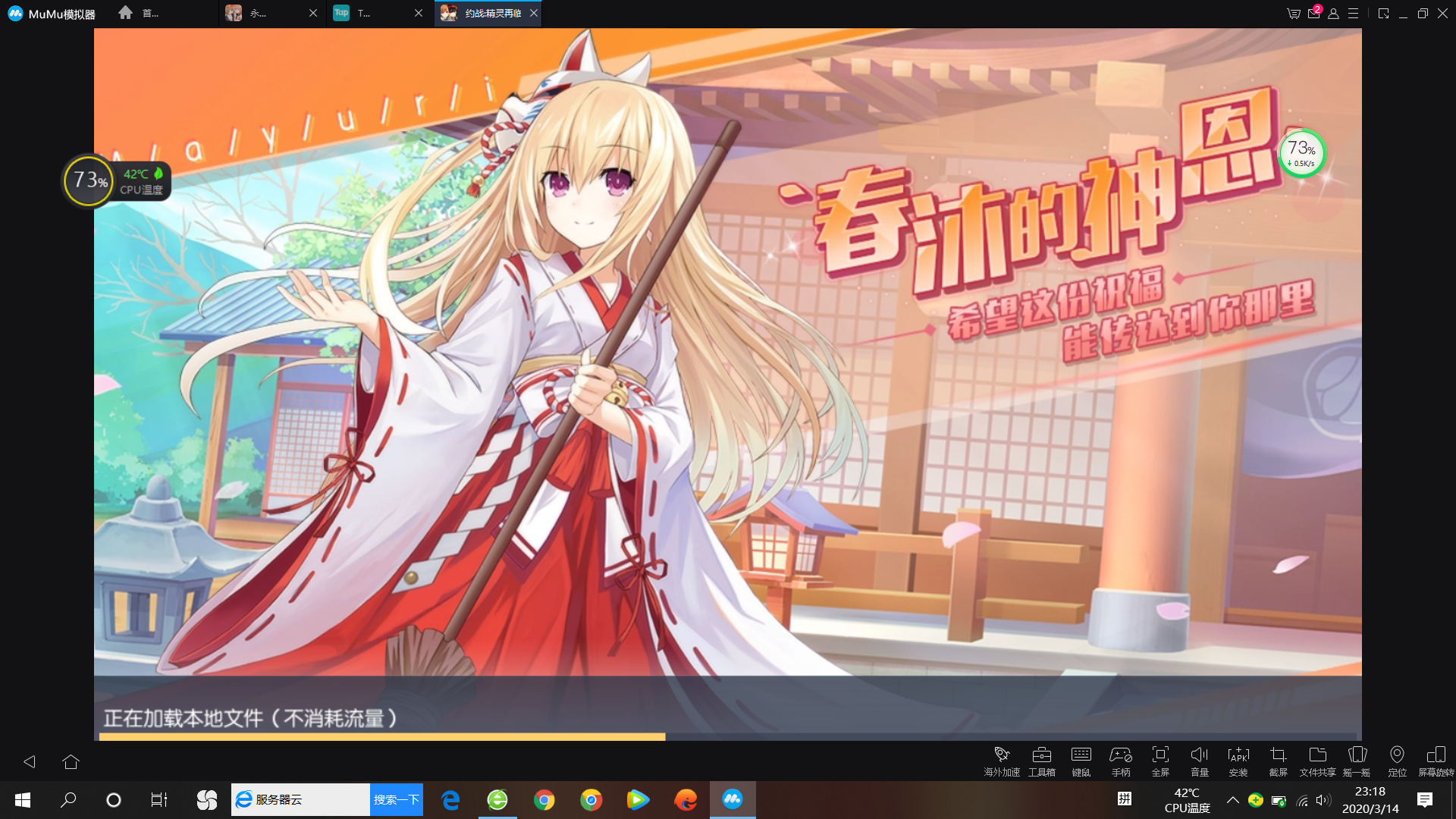1456x819 pixels.
Task: Open the clock showing 23:18
Action: point(1370,800)
